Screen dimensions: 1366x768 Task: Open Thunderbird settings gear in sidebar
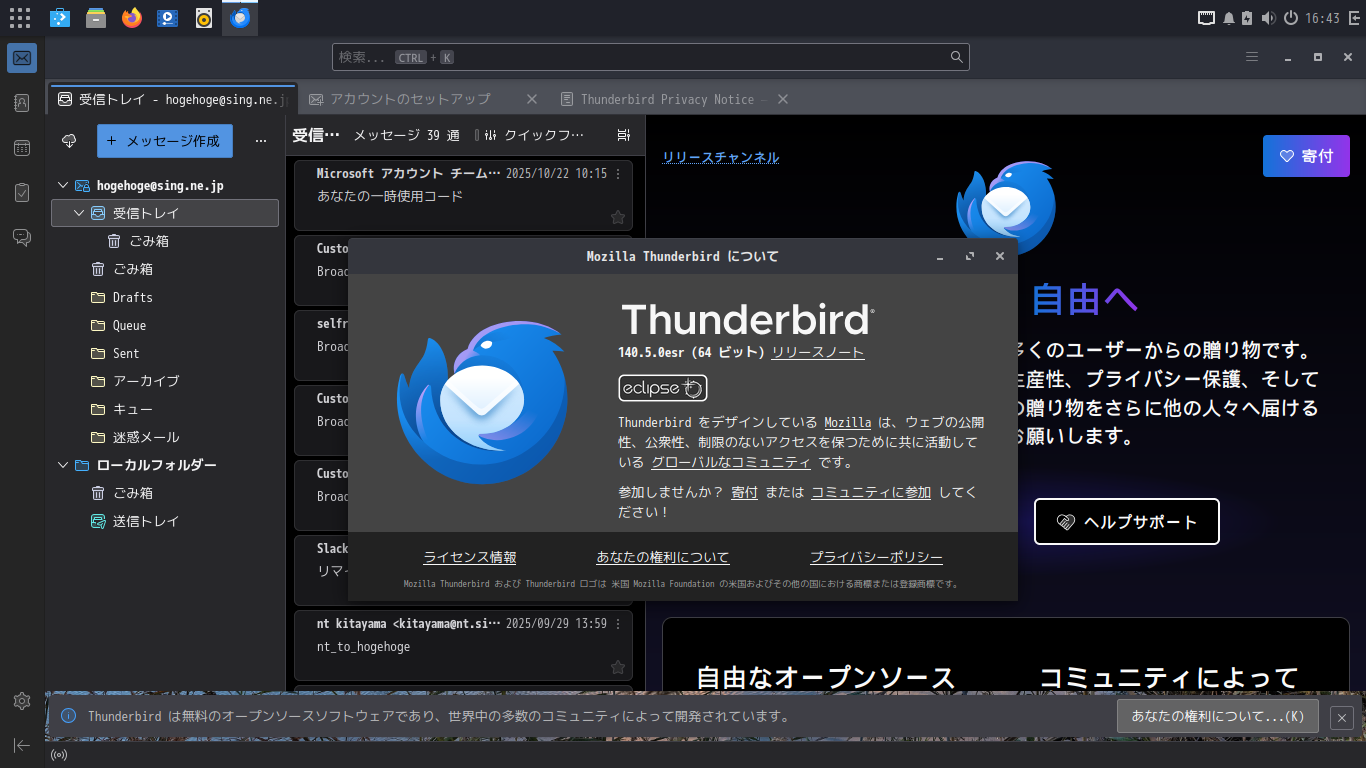tap(22, 701)
